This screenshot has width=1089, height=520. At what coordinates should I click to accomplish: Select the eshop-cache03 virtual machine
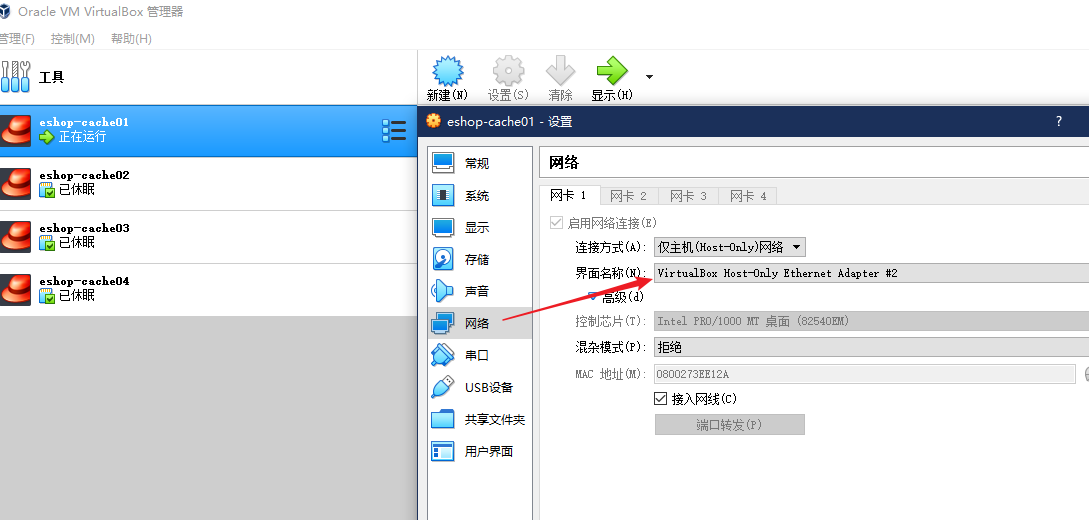tap(208, 237)
